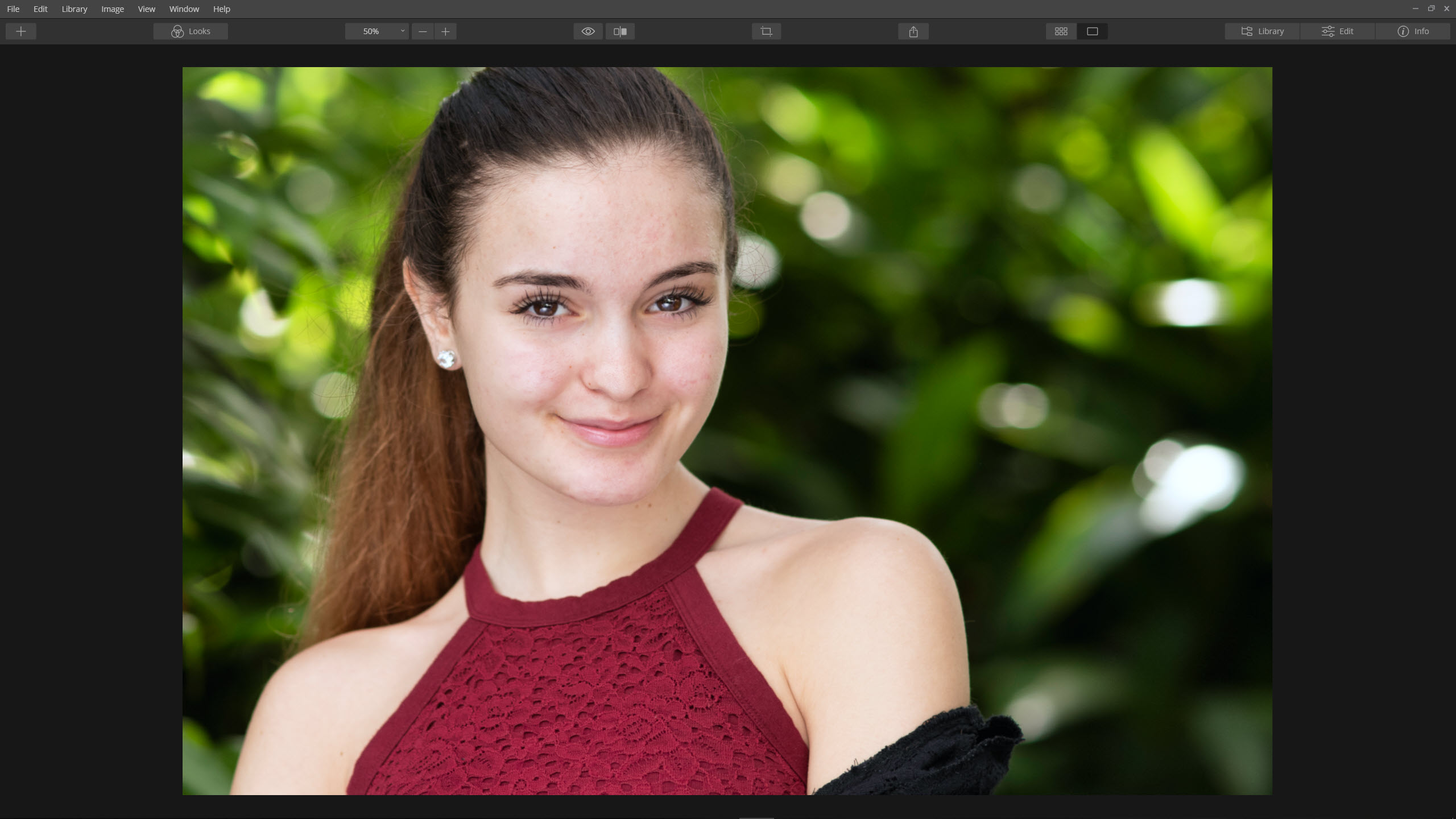The image size is (1456, 819).
Task: Open the Library menu
Action: (75, 9)
